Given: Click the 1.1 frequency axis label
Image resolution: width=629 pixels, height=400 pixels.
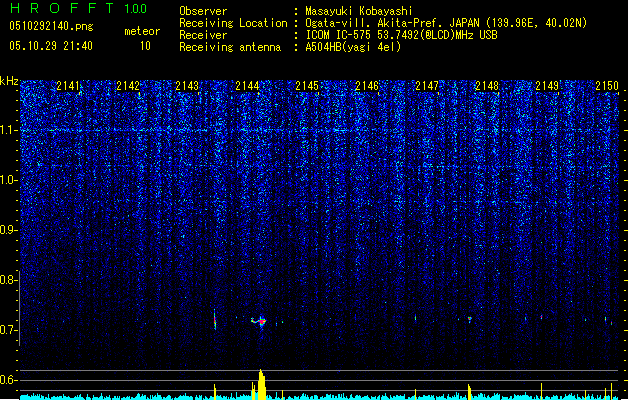Looking at the screenshot, I should coord(9,130).
